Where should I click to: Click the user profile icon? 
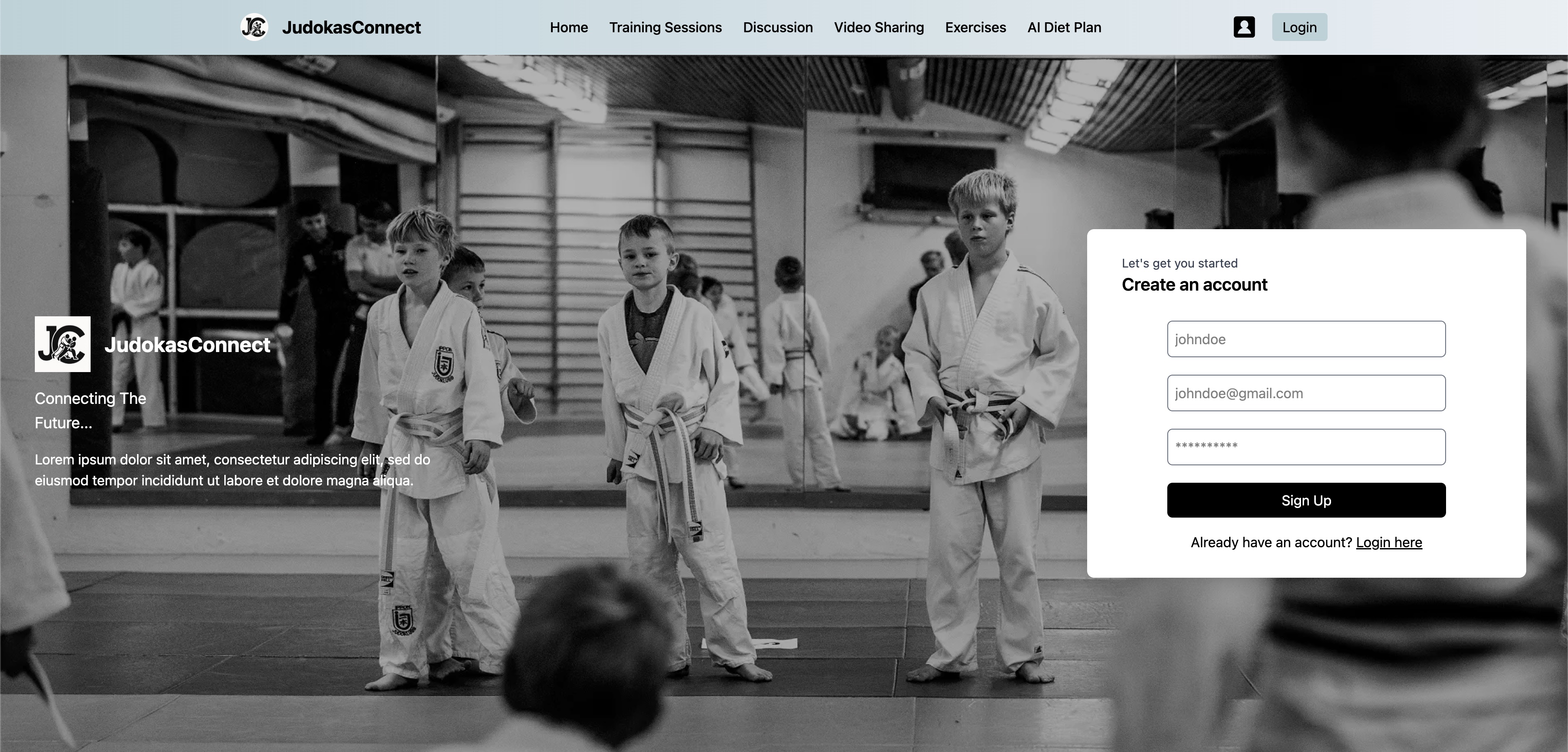1244,27
